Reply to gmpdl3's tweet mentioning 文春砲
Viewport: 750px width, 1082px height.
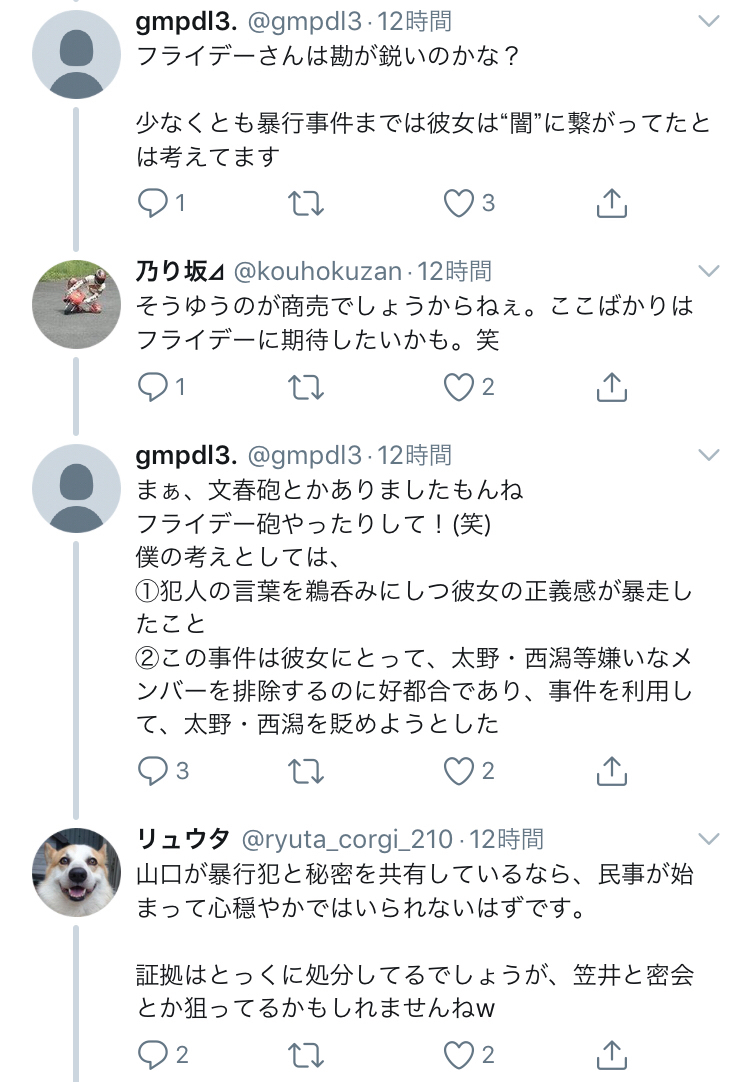click(x=153, y=771)
